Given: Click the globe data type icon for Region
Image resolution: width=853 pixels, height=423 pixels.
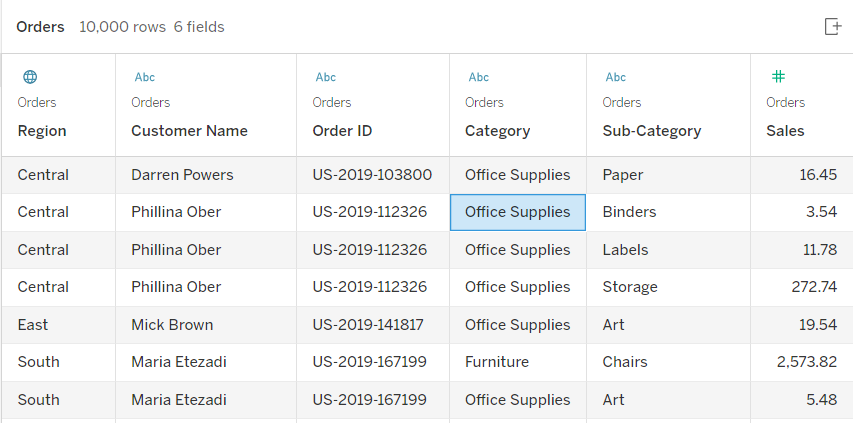Looking at the screenshot, I should (x=30, y=77).
